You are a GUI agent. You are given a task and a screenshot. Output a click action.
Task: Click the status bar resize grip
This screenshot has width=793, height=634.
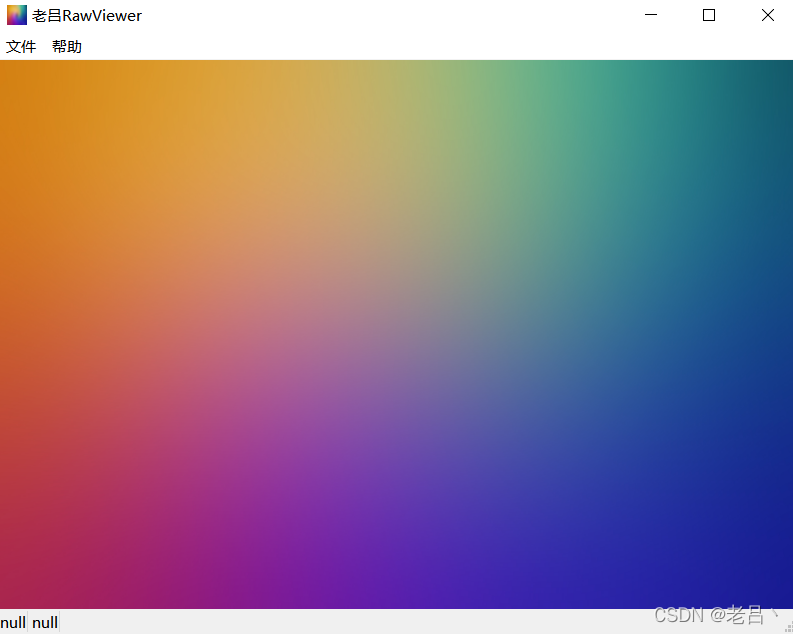[788, 628]
